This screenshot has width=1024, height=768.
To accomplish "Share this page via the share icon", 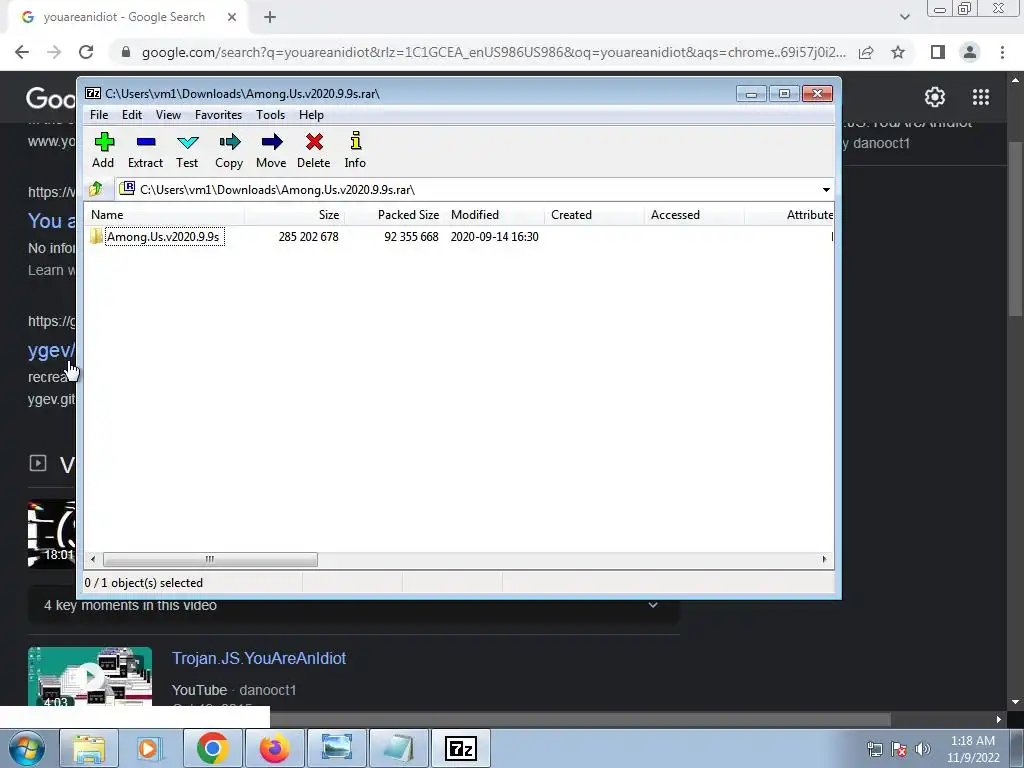I will pos(866,52).
